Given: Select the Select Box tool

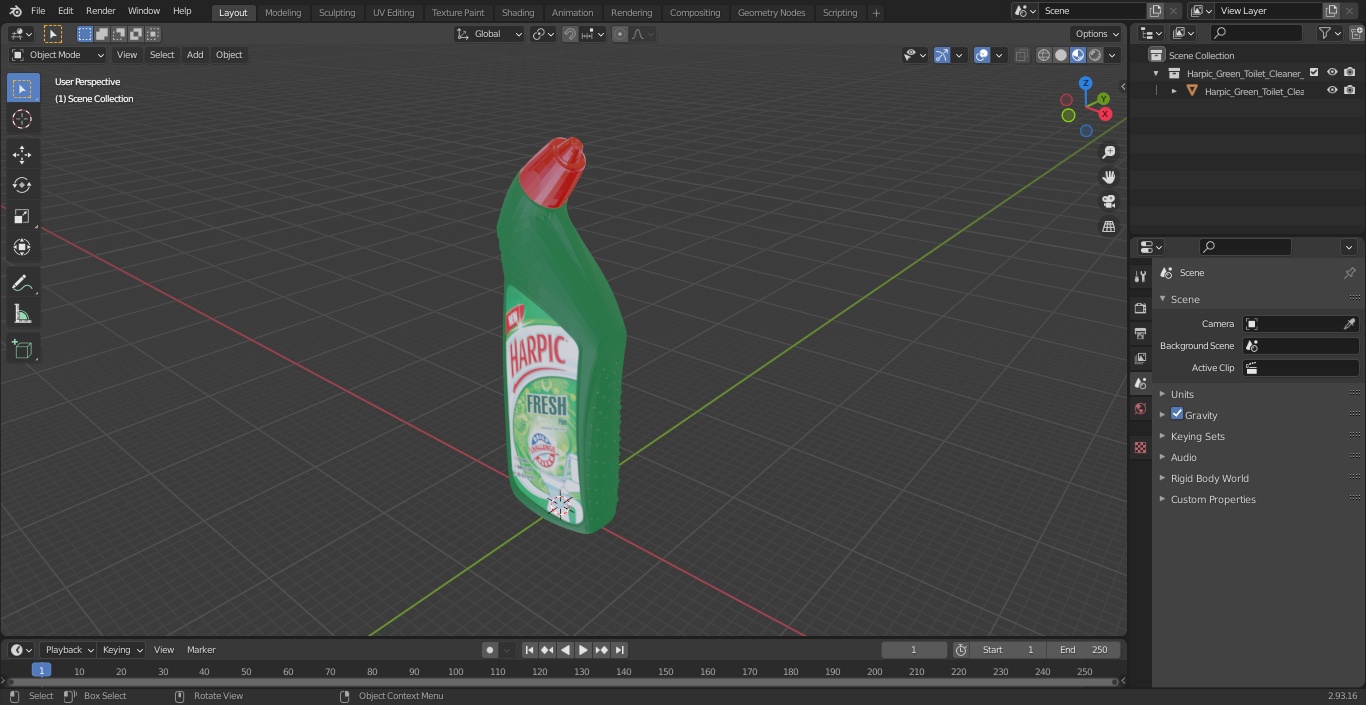Looking at the screenshot, I should point(22,88).
